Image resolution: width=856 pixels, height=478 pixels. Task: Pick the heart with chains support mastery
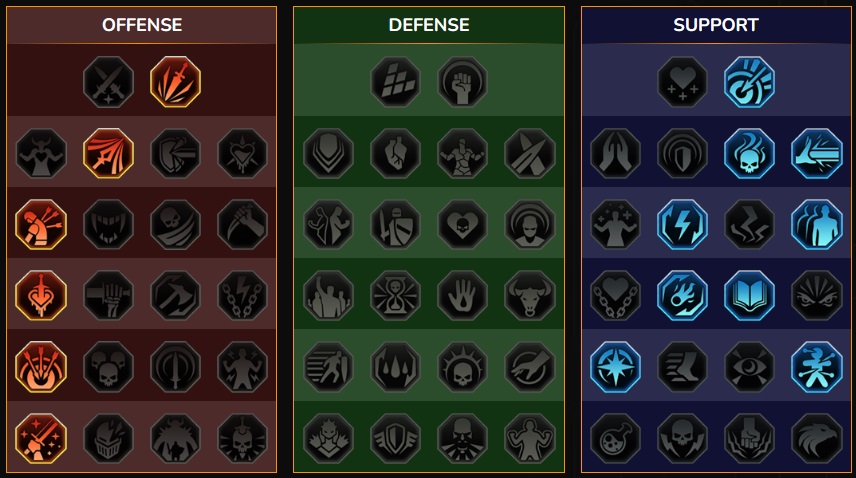click(615, 295)
